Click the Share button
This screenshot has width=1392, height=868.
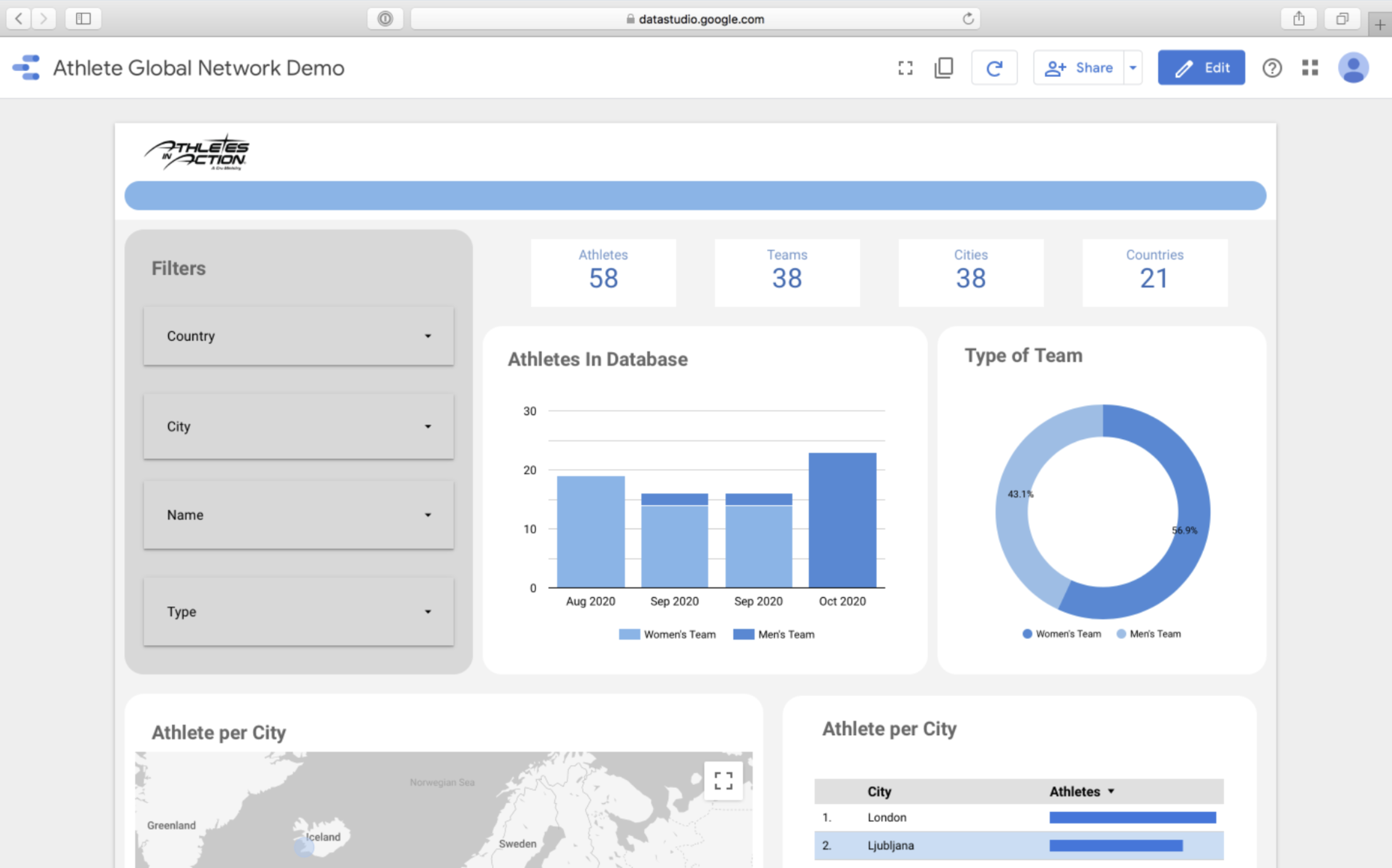(1079, 68)
